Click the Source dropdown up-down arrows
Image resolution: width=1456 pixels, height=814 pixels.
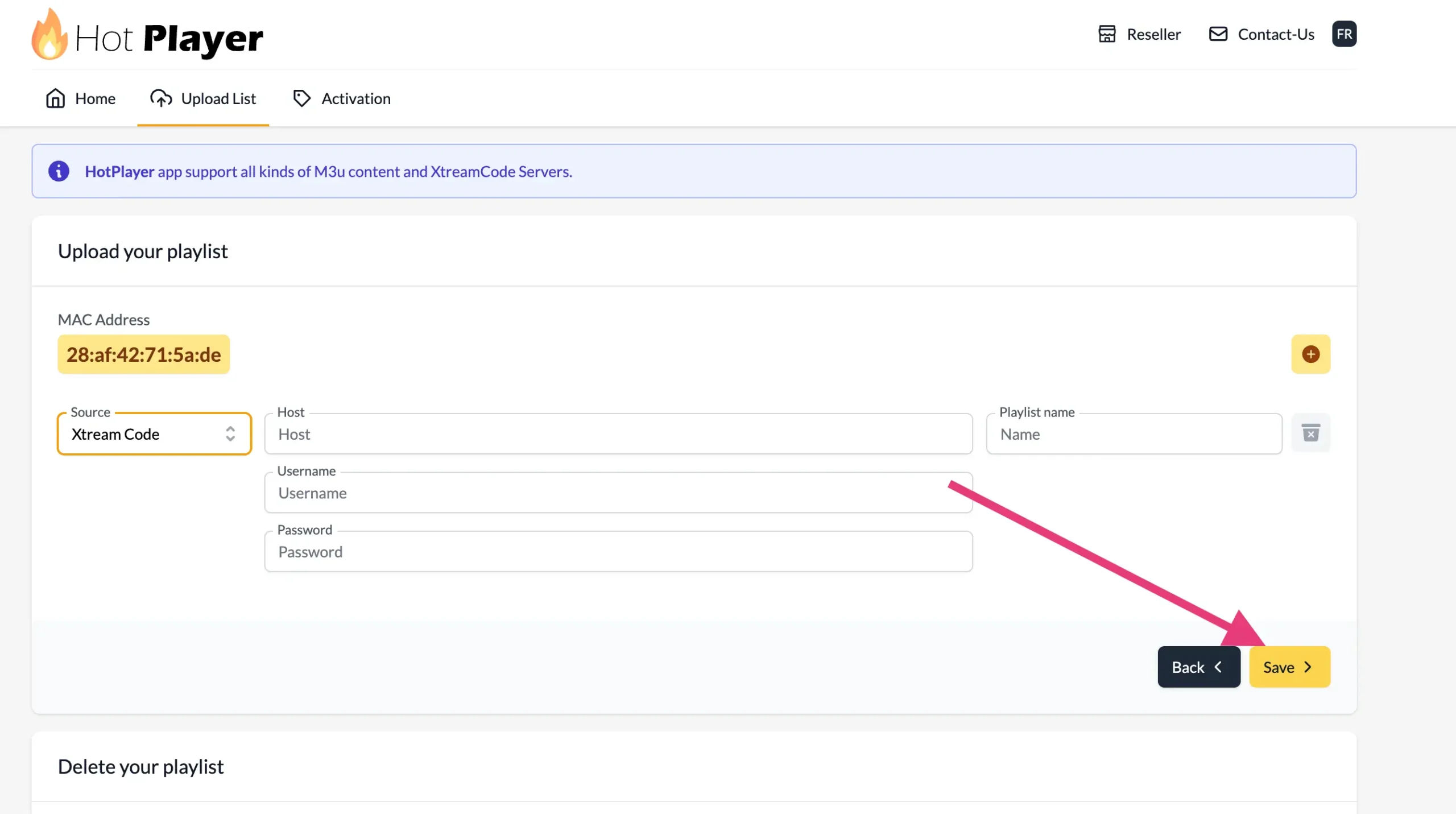pyautogui.click(x=230, y=434)
